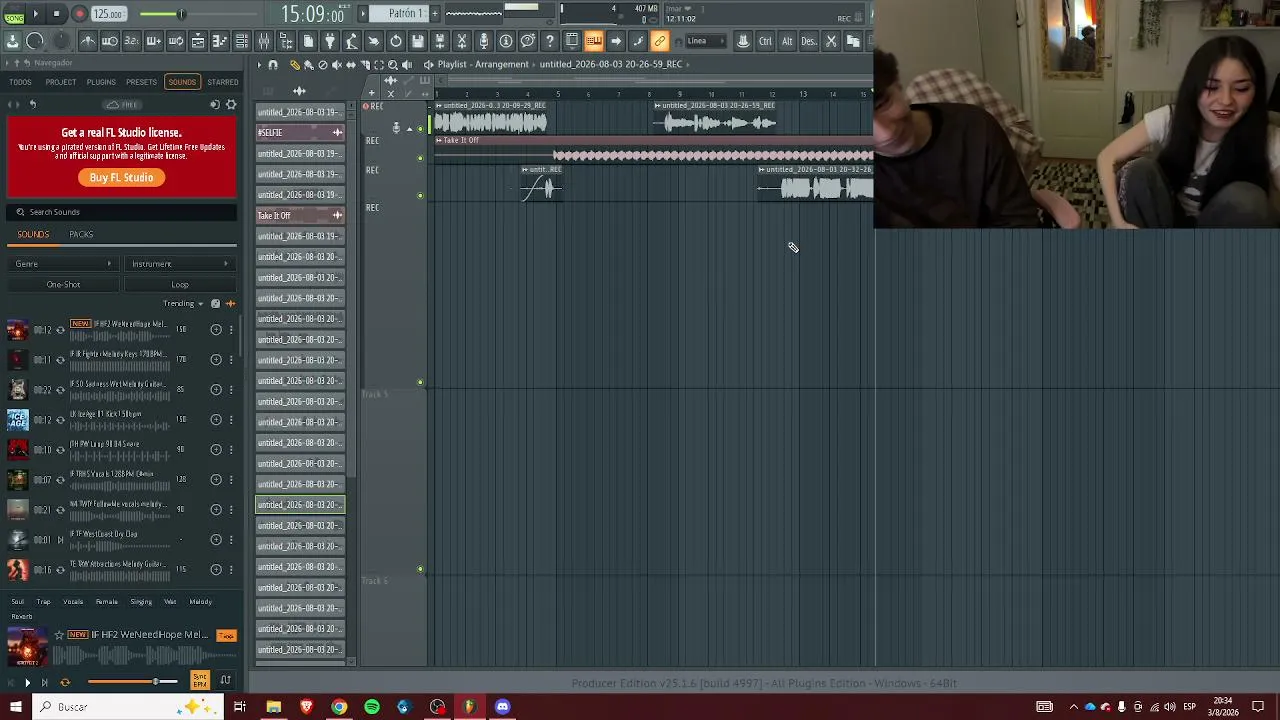Open Spotify from the Windows taskbar
This screenshot has height=720, width=1280.
(372, 707)
